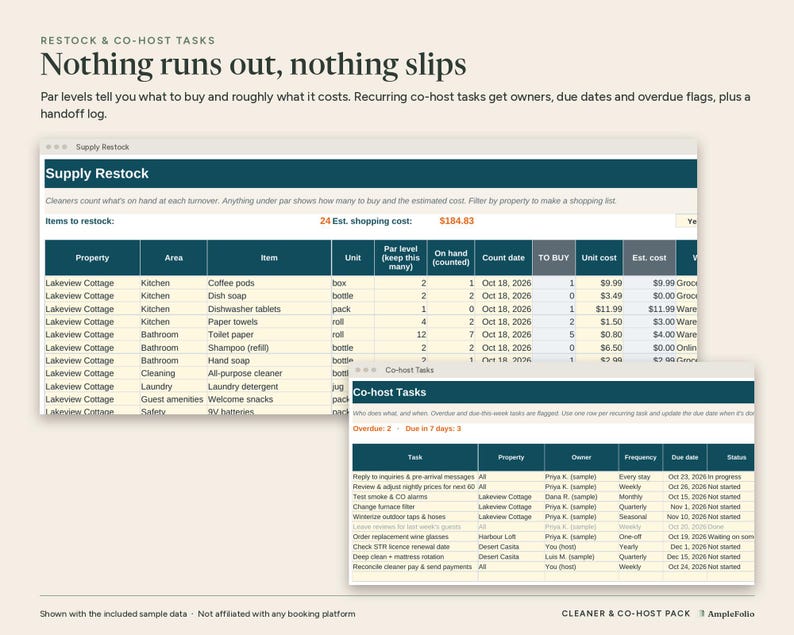Click the Owner column header
The width and height of the screenshot is (794, 635).
point(581,457)
